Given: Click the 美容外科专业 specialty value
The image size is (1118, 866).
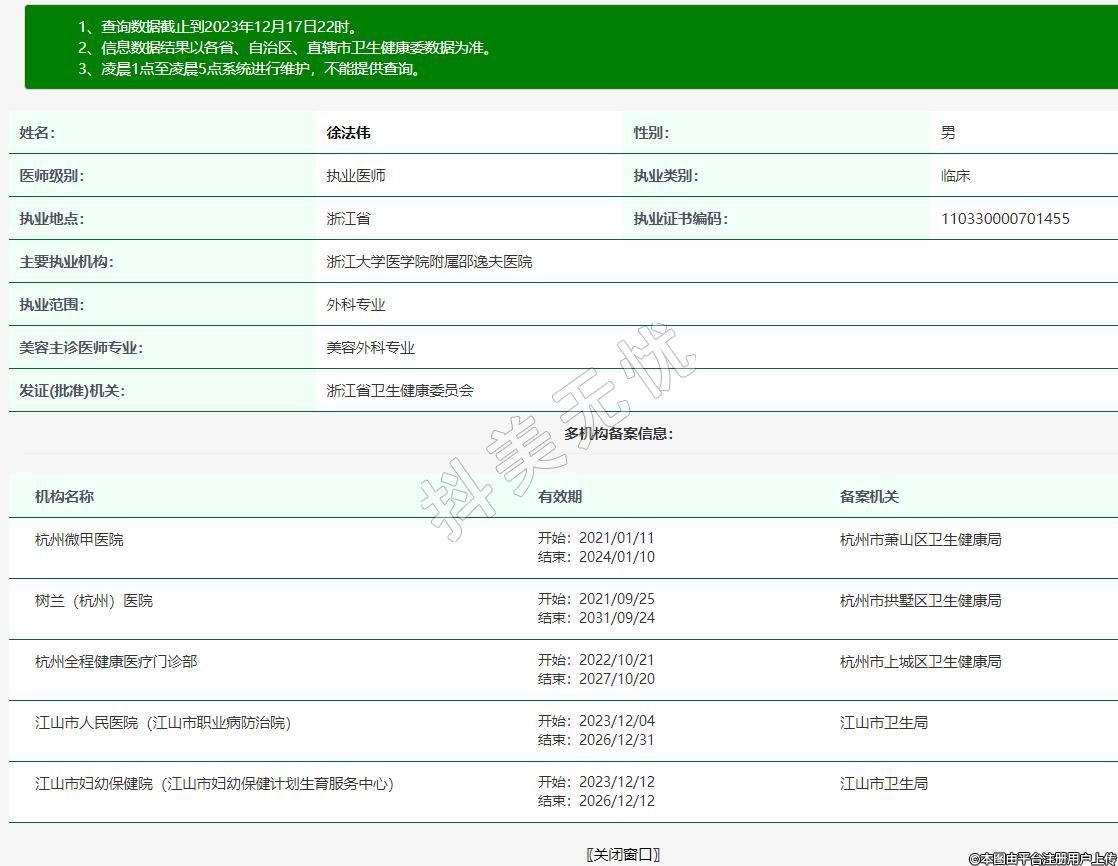Looking at the screenshot, I should tap(370, 348).
